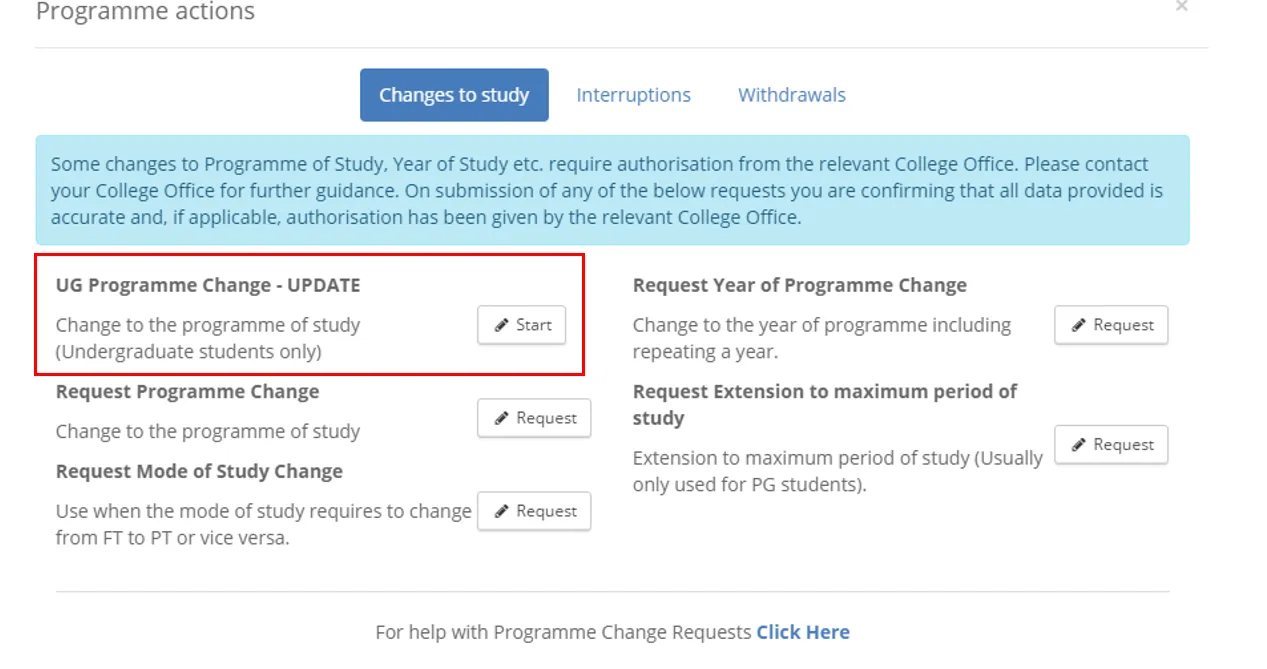Click the Request Year of Programme Change heading
The image size is (1267, 669).
[x=799, y=285]
